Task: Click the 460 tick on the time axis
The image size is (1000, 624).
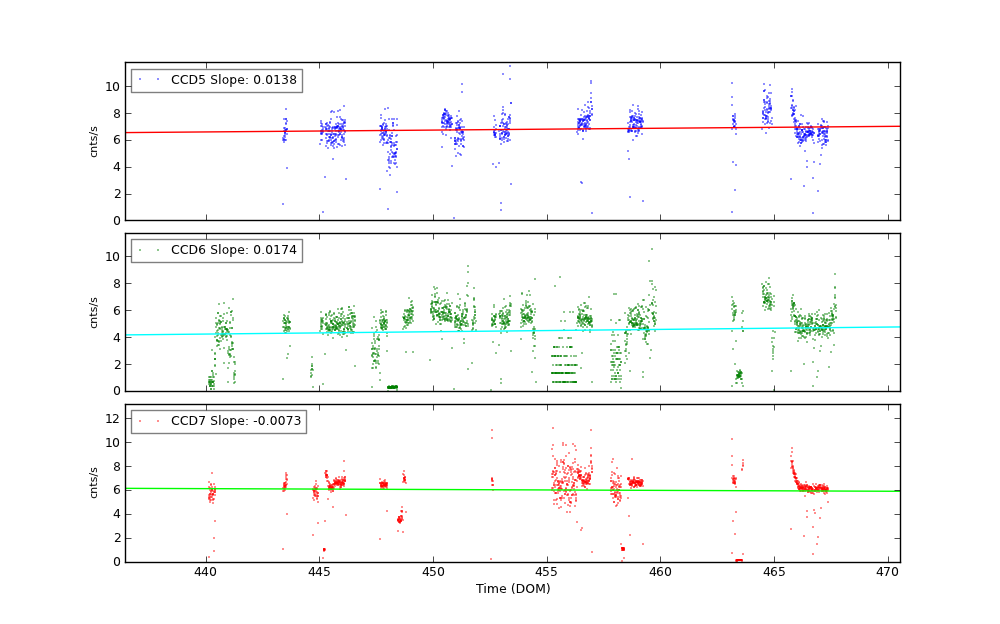Action: click(660, 572)
